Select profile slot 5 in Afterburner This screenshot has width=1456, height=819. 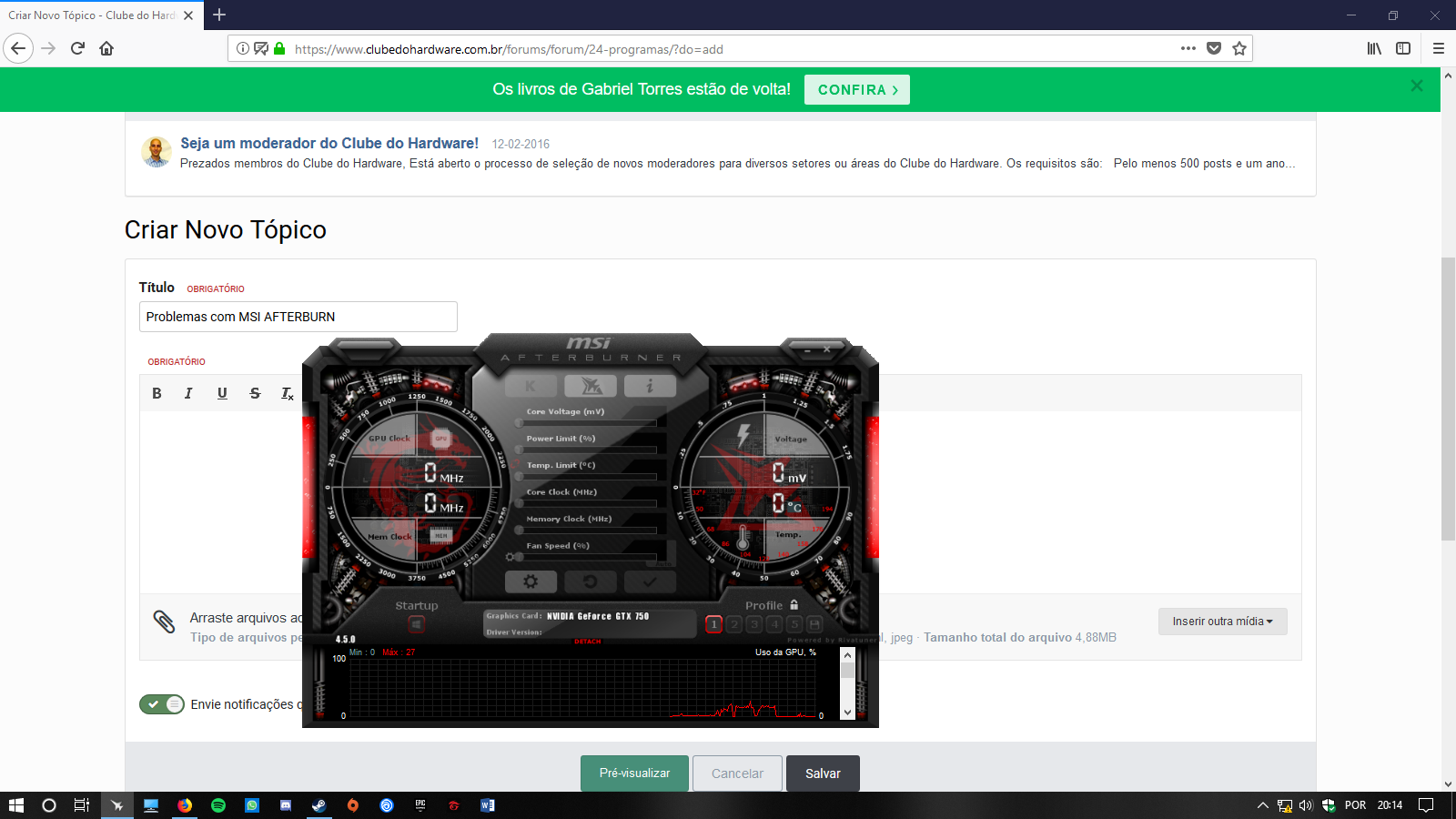click(x=794, y=624)
